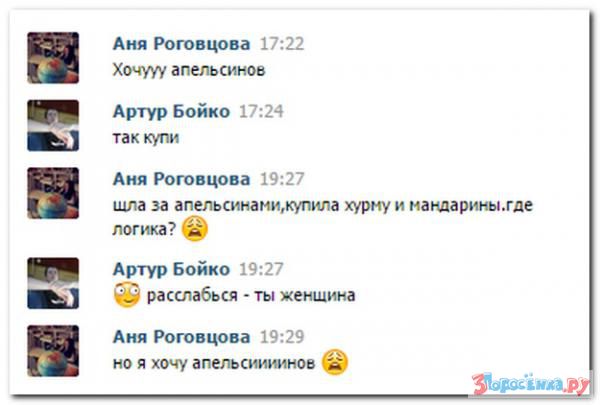The image size is (600, 405).
Task: Click the wide-eyed emoji before расслабься
Action: point(127,295)
